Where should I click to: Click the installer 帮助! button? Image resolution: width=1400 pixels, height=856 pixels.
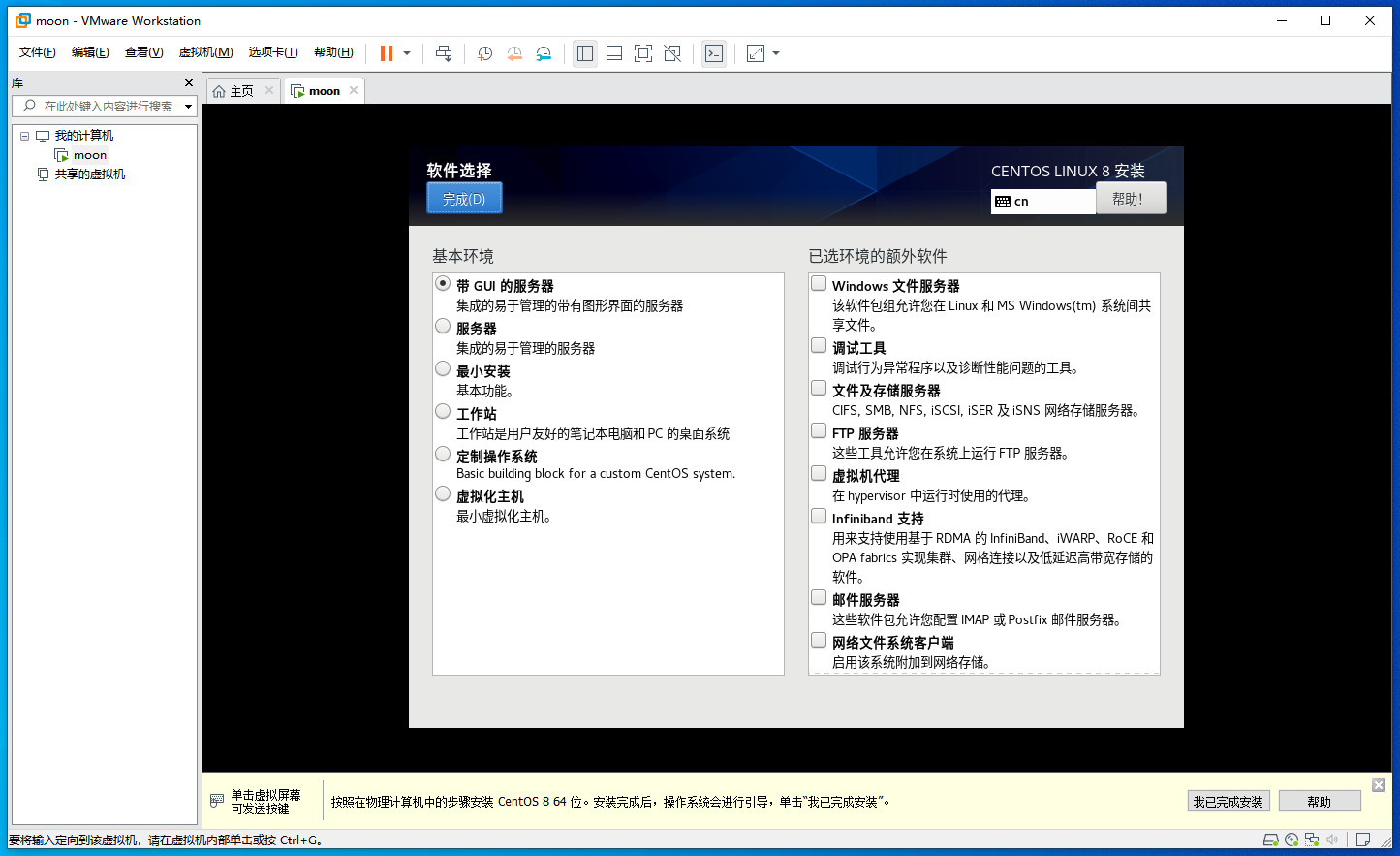[x=1131, y=199]
